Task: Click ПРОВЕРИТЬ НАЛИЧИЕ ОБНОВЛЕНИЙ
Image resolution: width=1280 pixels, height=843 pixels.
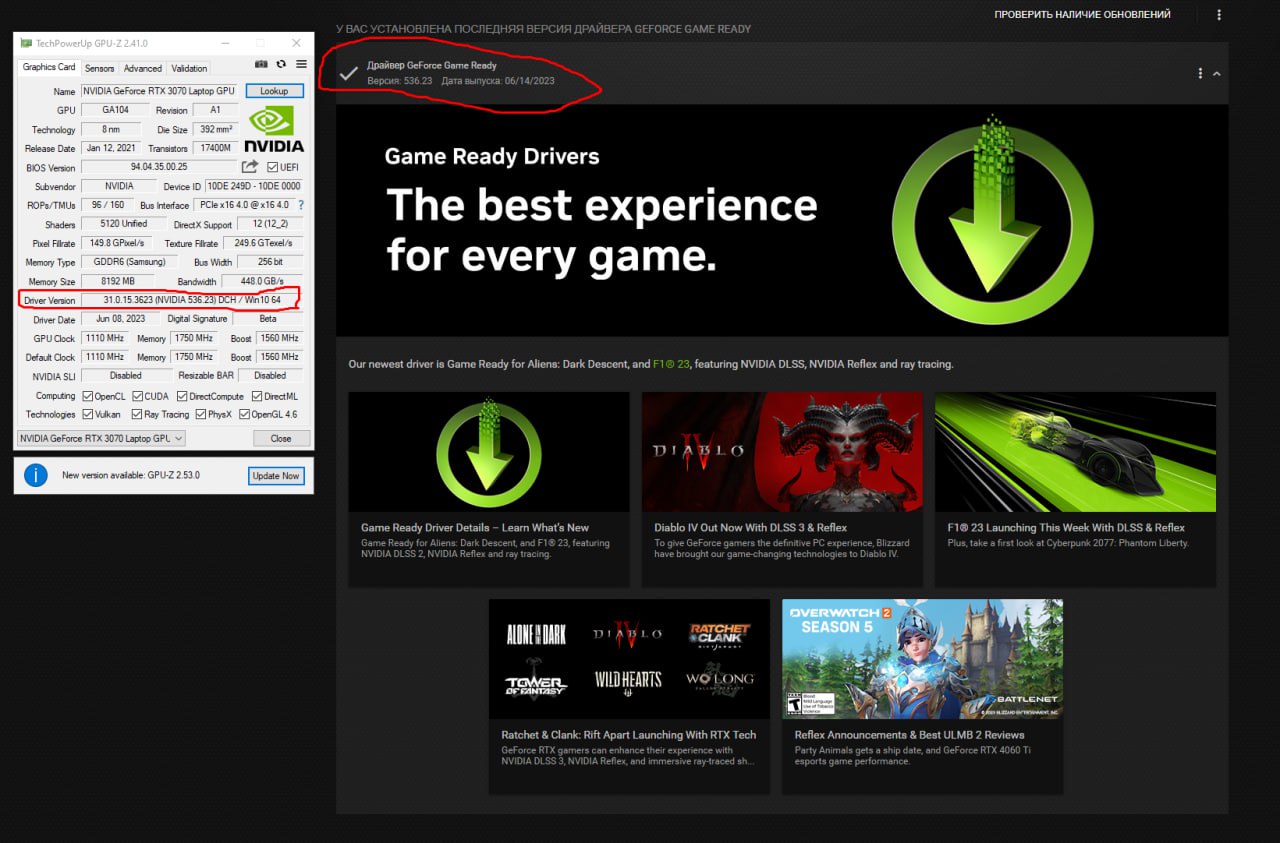Action: (x=1082, y=15)
